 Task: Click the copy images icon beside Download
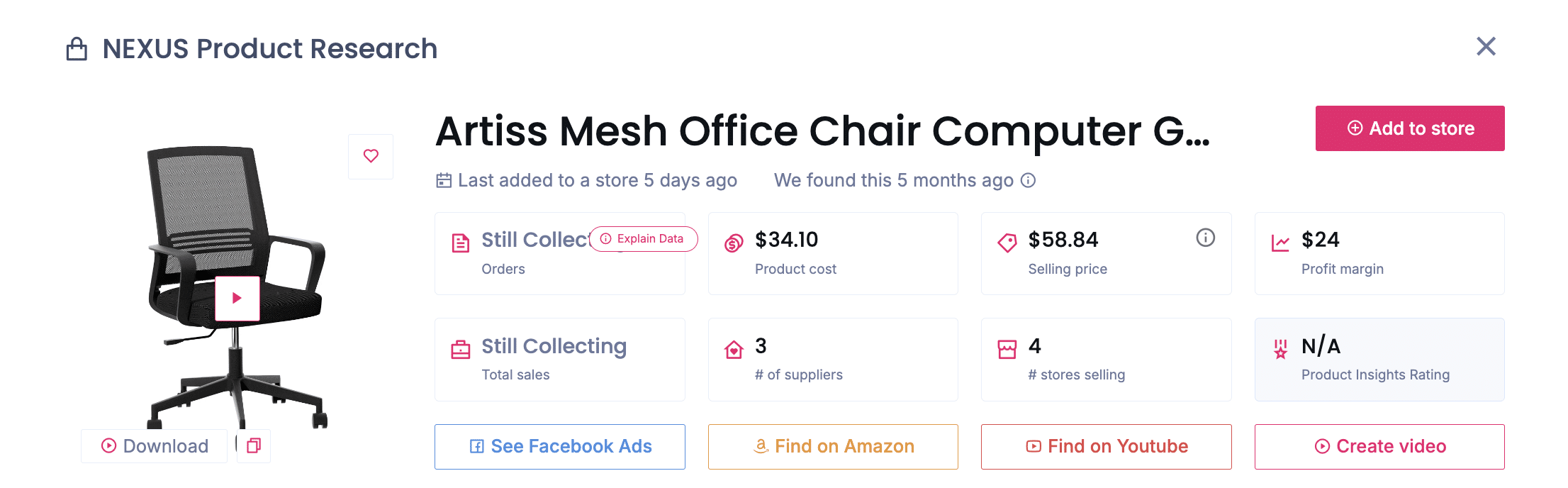tap(254, 445)
